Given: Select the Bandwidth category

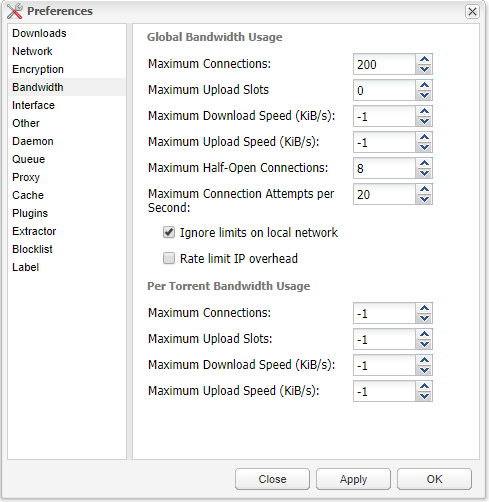Looking at the screenshot, I should point(67,87).
